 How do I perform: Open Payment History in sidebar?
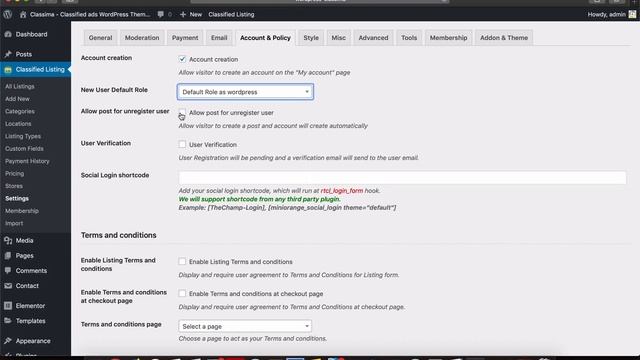click(27, 161)
